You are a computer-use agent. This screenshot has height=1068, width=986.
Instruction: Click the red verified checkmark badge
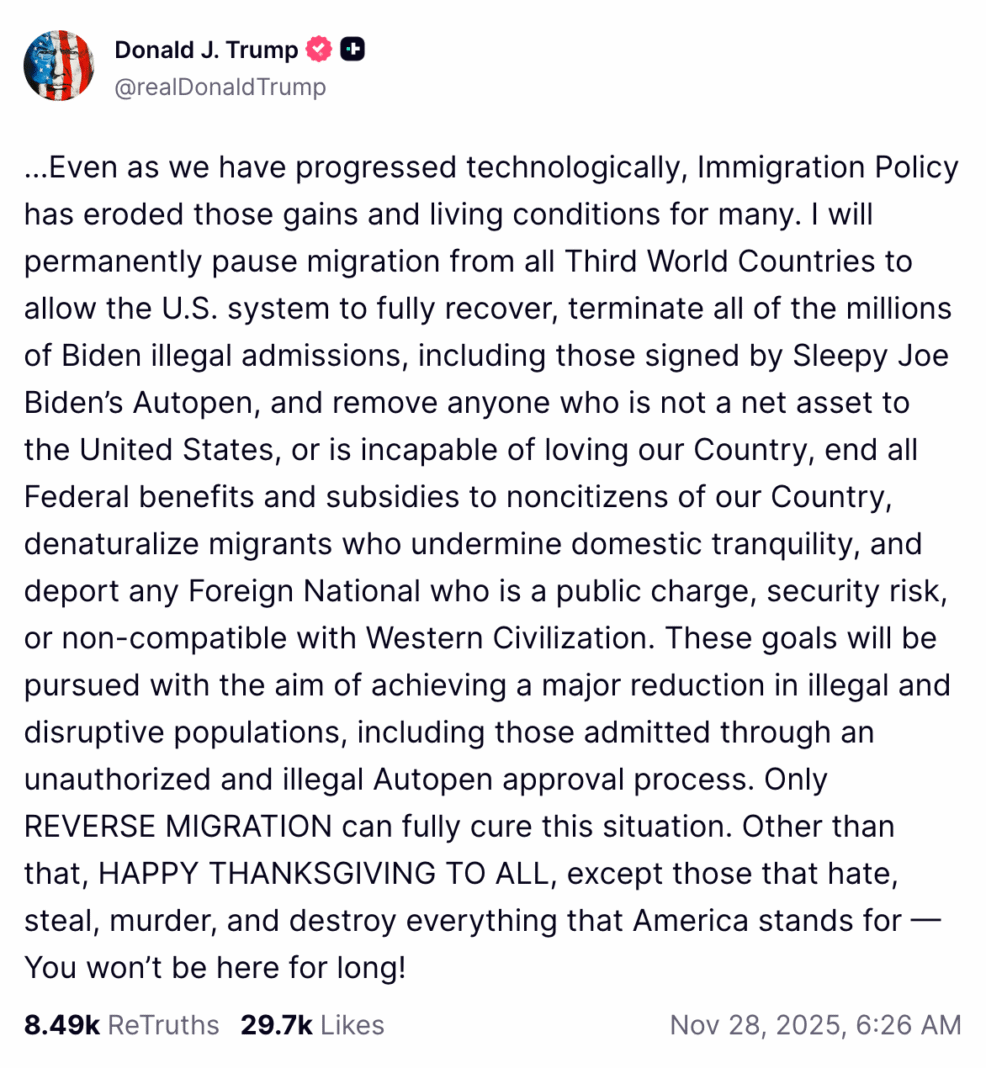[x=319, y=49]
